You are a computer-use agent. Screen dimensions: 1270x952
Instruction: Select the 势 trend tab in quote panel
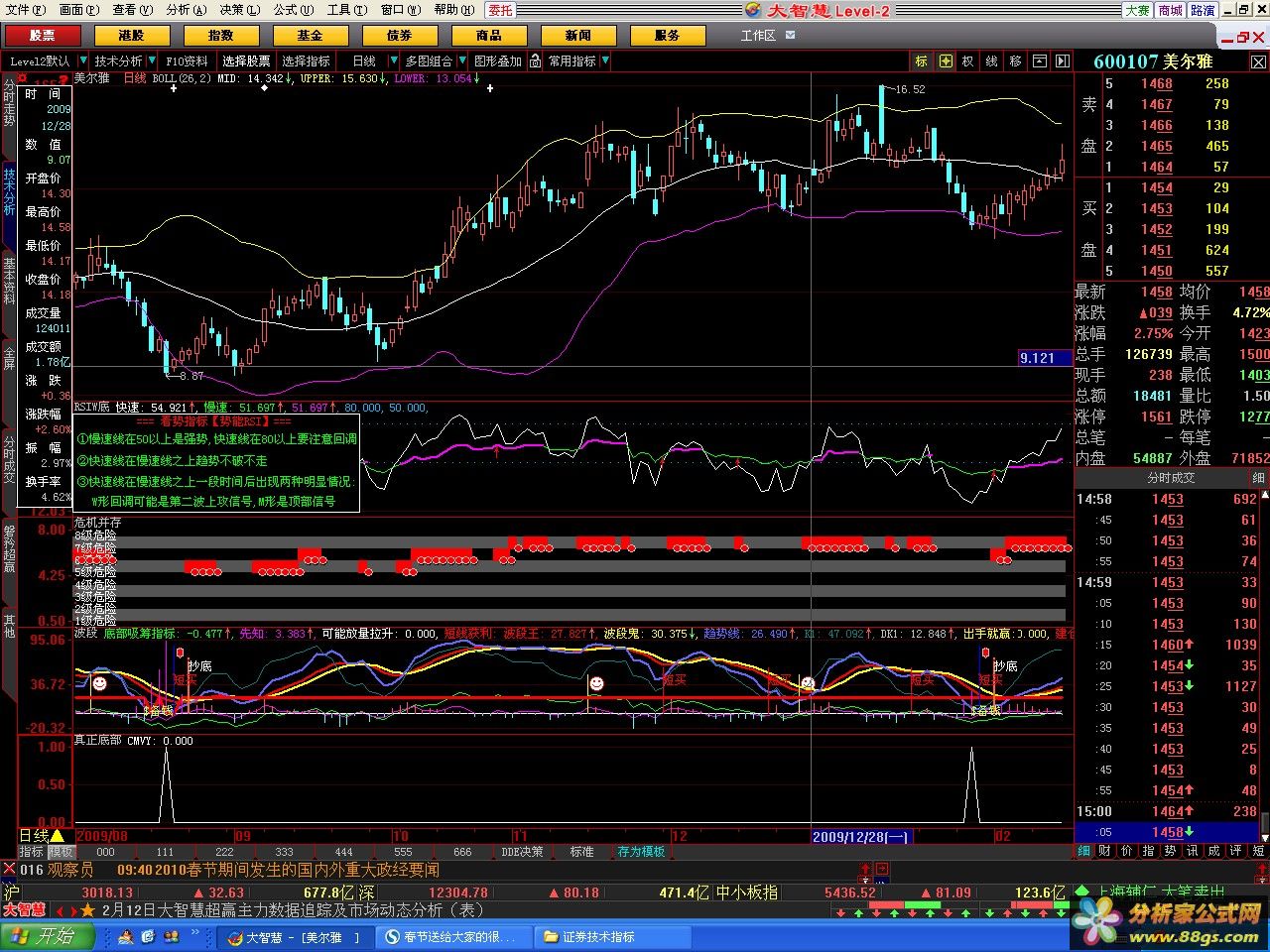[x=1171, y=851]
